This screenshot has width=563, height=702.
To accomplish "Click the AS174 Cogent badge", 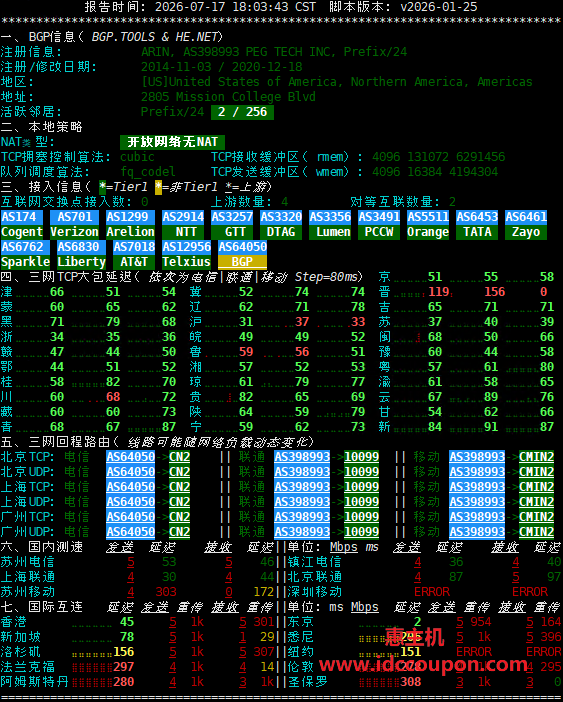I will coord(22,225).
